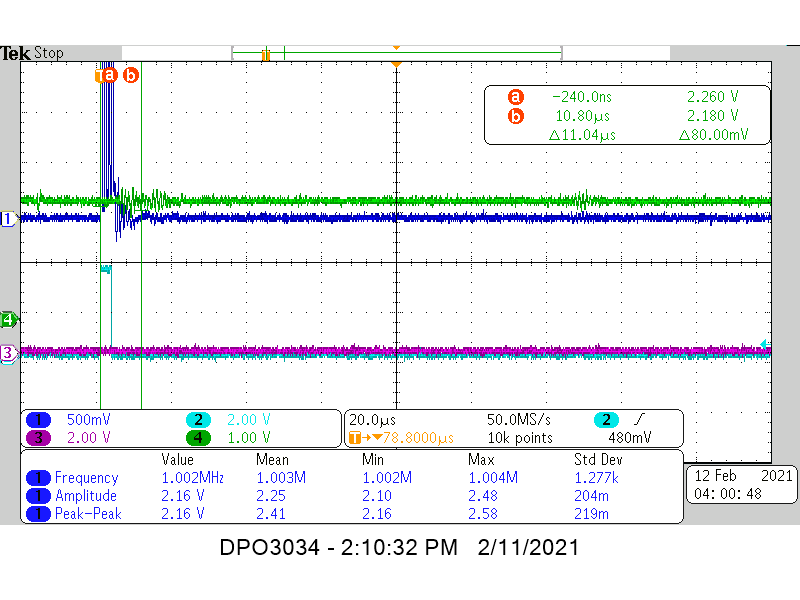Click the green Channel 4 marker on left edge
The height and width of the screenshot is (600, 800).
click(x=7, y=319)
